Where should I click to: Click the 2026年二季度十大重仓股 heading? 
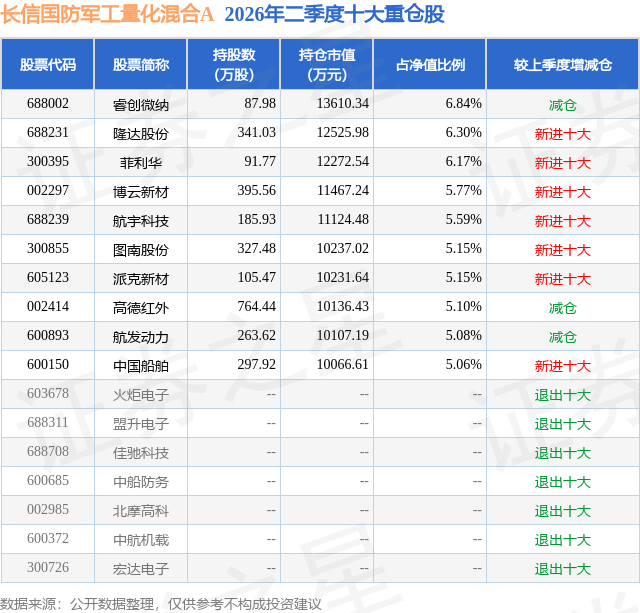coord(334,15)
